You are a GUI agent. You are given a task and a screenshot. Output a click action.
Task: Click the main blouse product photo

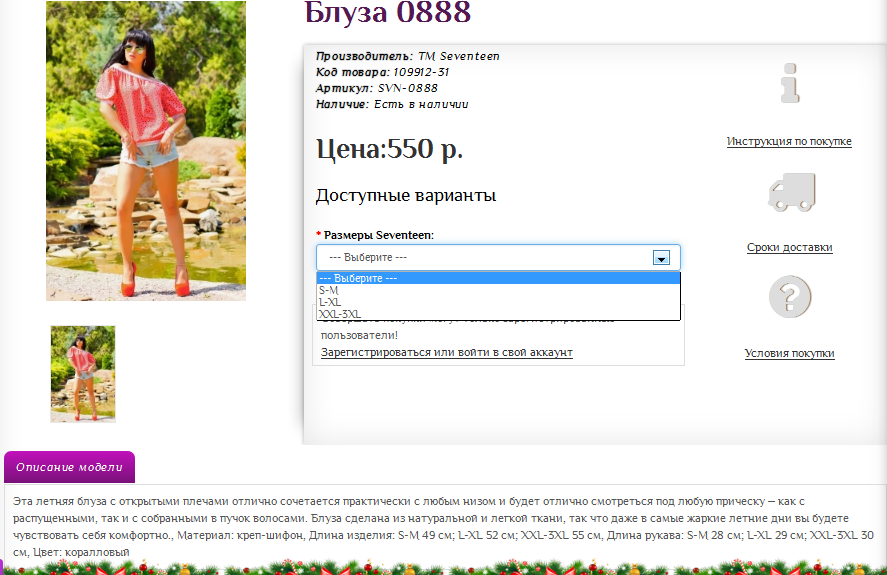(146, 151)
